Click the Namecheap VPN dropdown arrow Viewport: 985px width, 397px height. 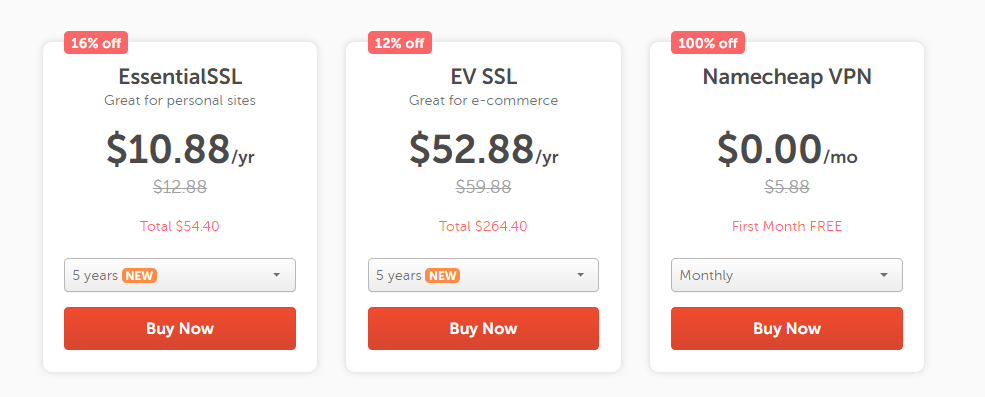pyautogui.click(x=884, y=275)
